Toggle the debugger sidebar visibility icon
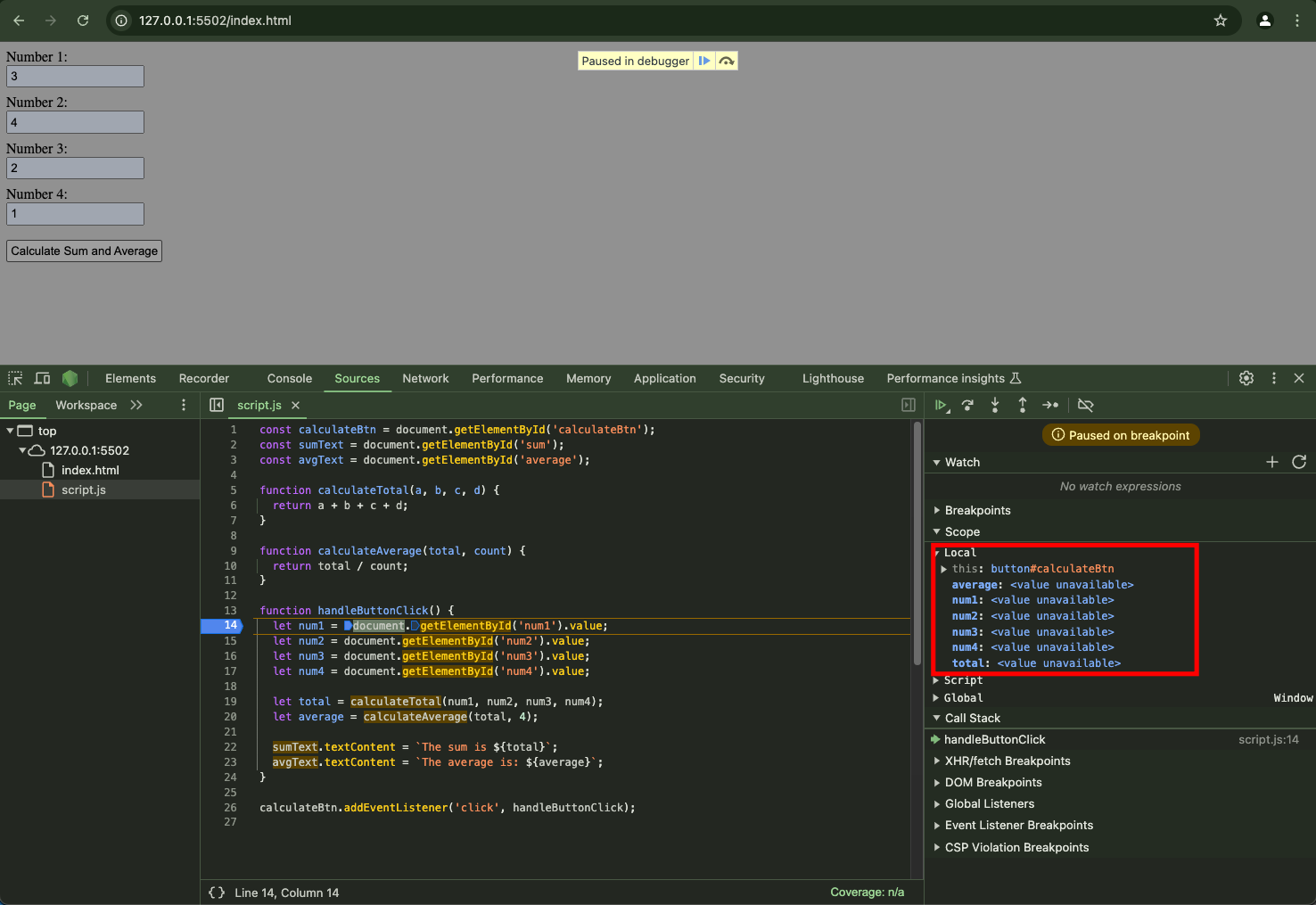The width and height of the screenshot is (1316, 905). 909,405
